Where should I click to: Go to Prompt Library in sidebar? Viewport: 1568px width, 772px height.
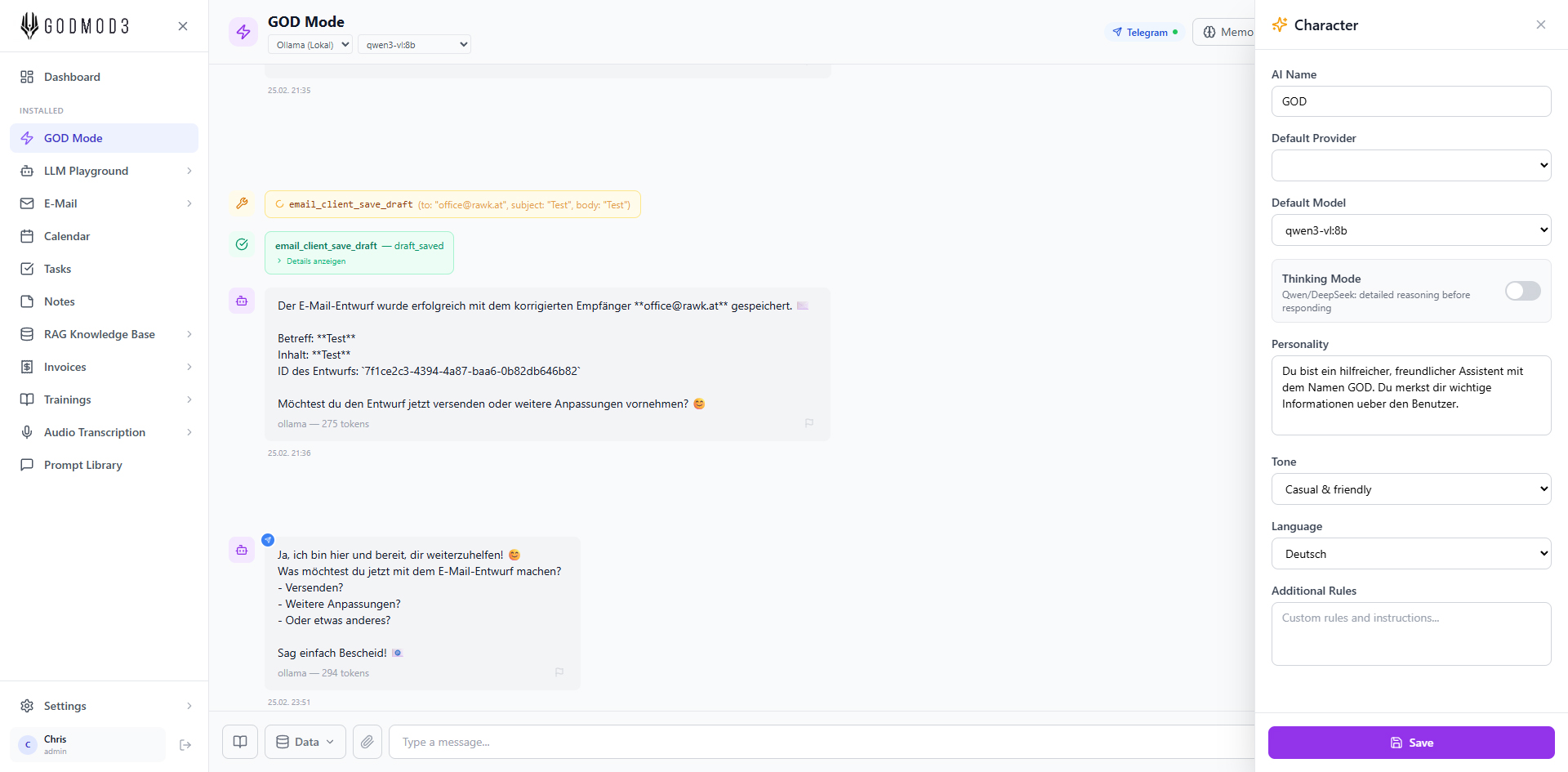coord(82,465)
